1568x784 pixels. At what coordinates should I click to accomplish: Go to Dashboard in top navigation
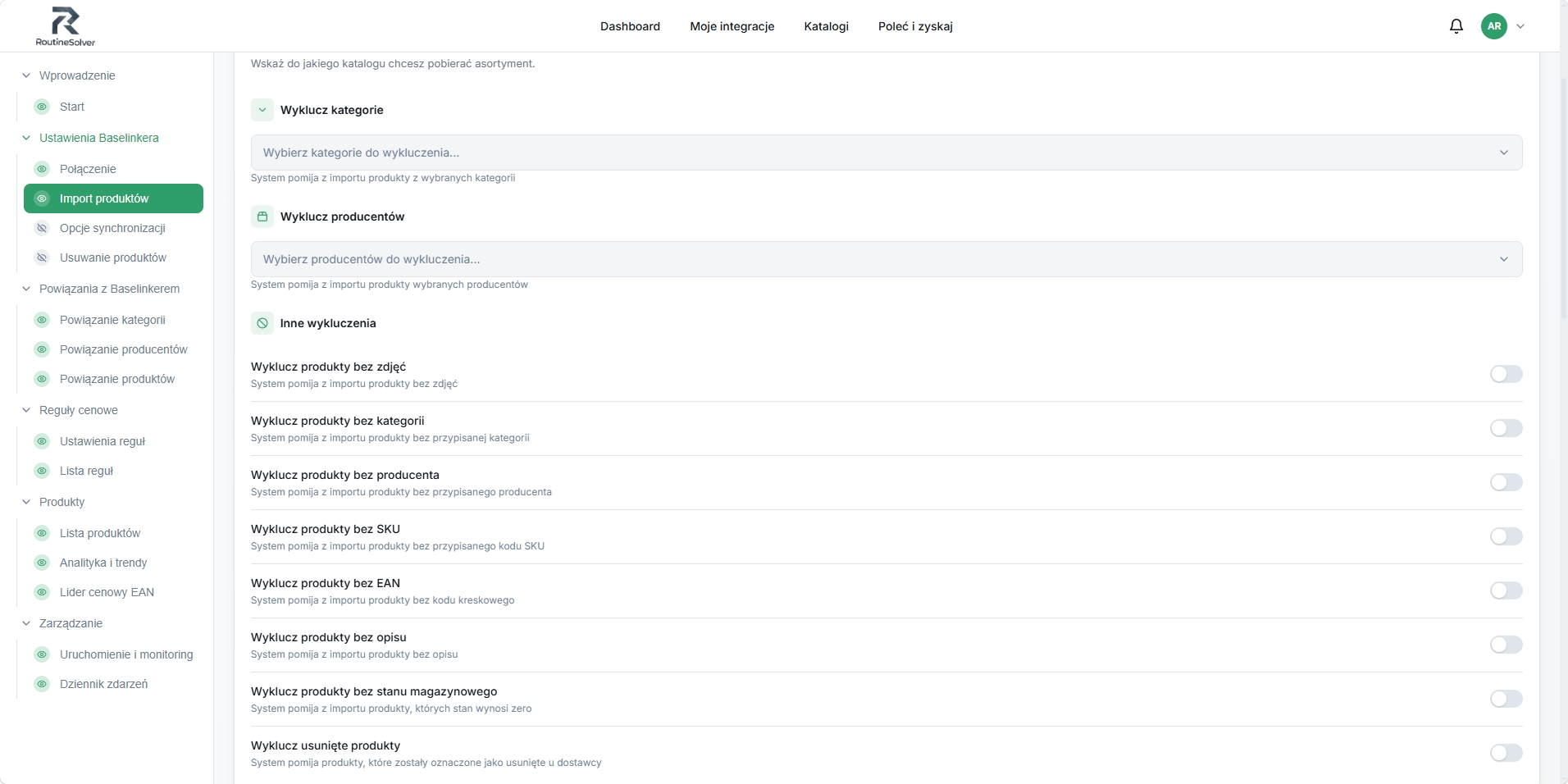click(x=630, y=26)
